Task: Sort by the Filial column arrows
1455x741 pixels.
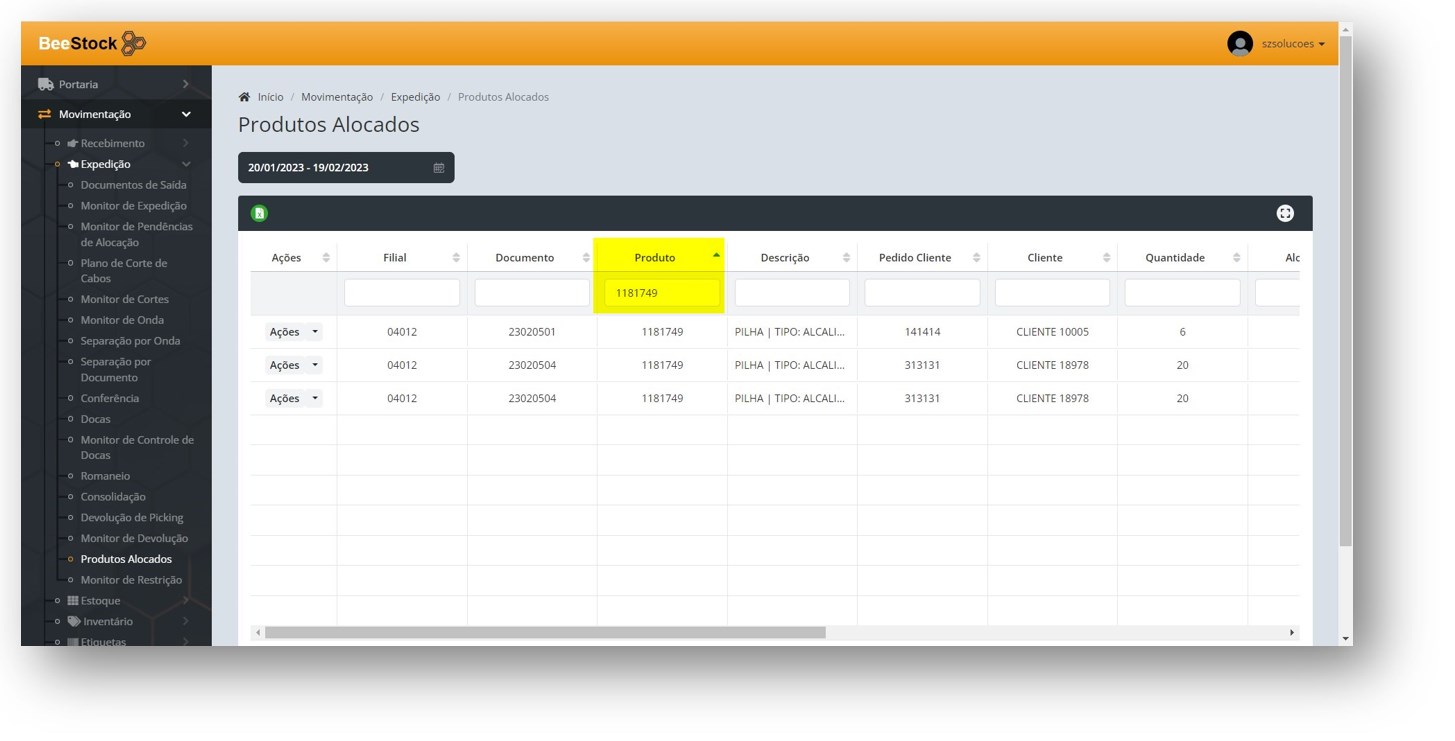Action: pyautogui.click(x=456, y=258)
